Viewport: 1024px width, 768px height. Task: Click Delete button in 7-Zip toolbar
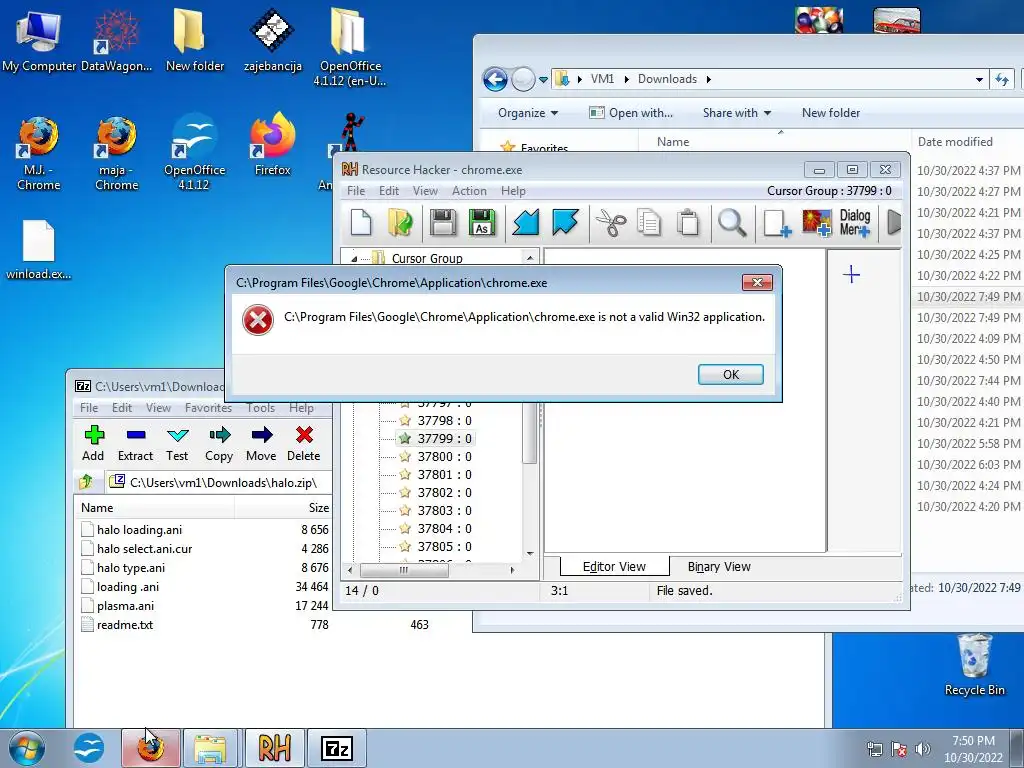click(304, 443)
